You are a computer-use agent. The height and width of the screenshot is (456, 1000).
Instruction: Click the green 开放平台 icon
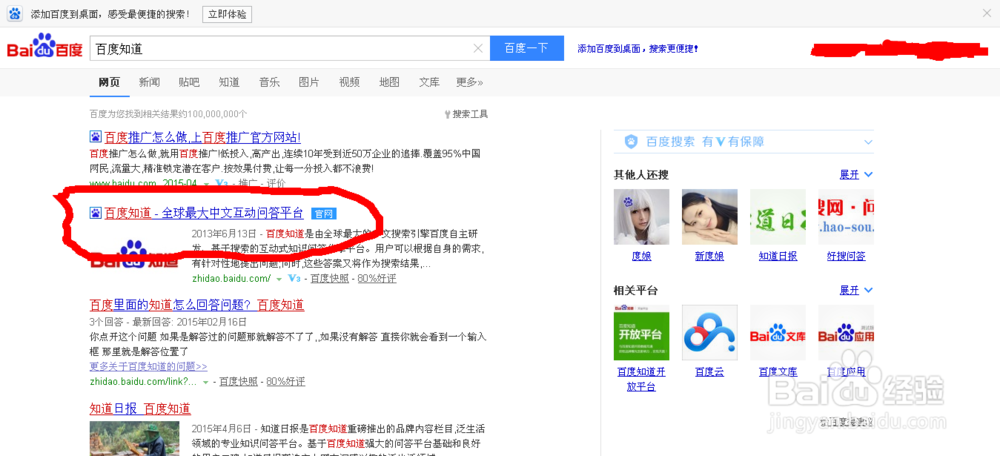(x=642, y=332)
